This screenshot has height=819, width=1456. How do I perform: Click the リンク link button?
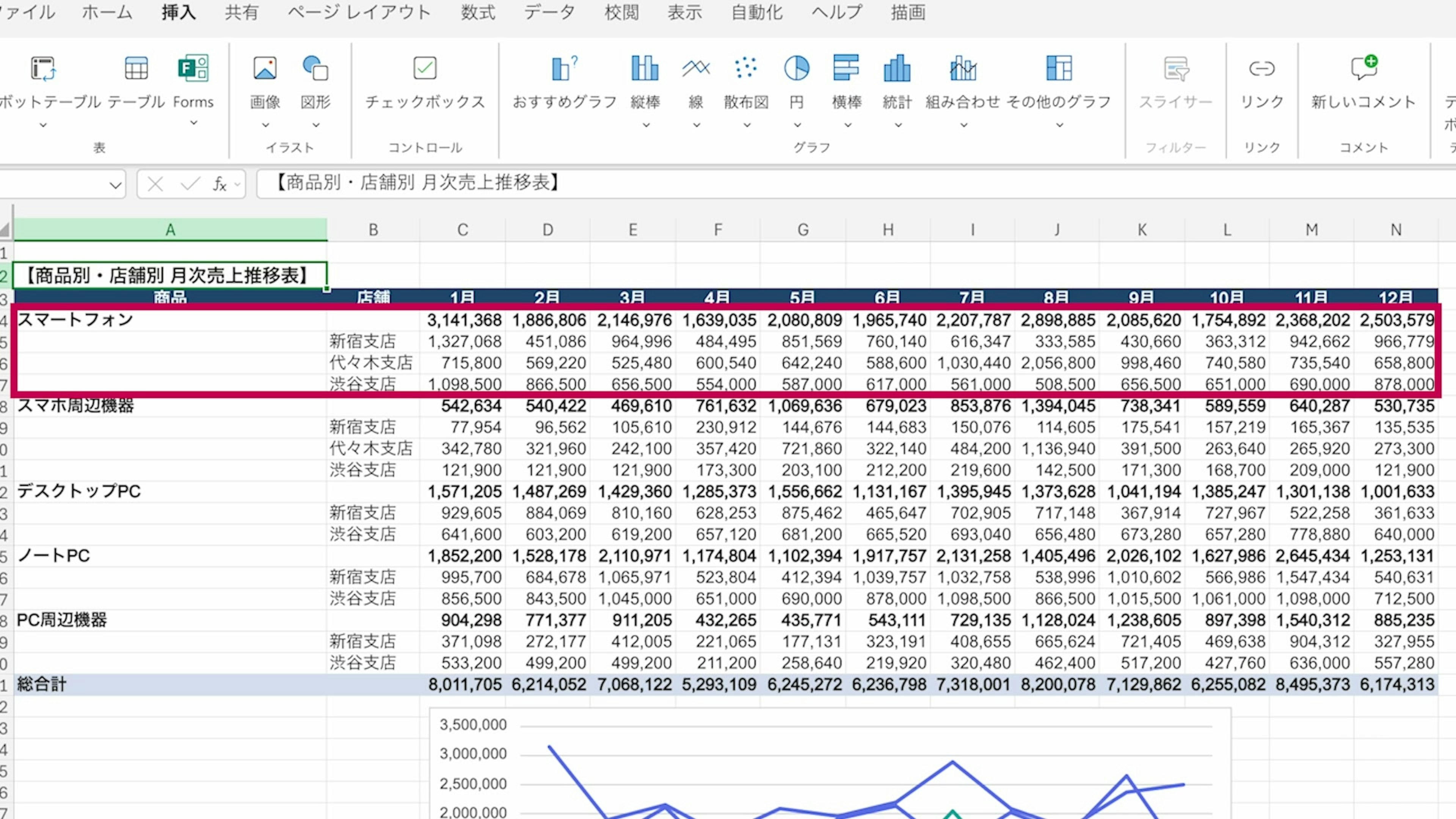click(1261, 69)
